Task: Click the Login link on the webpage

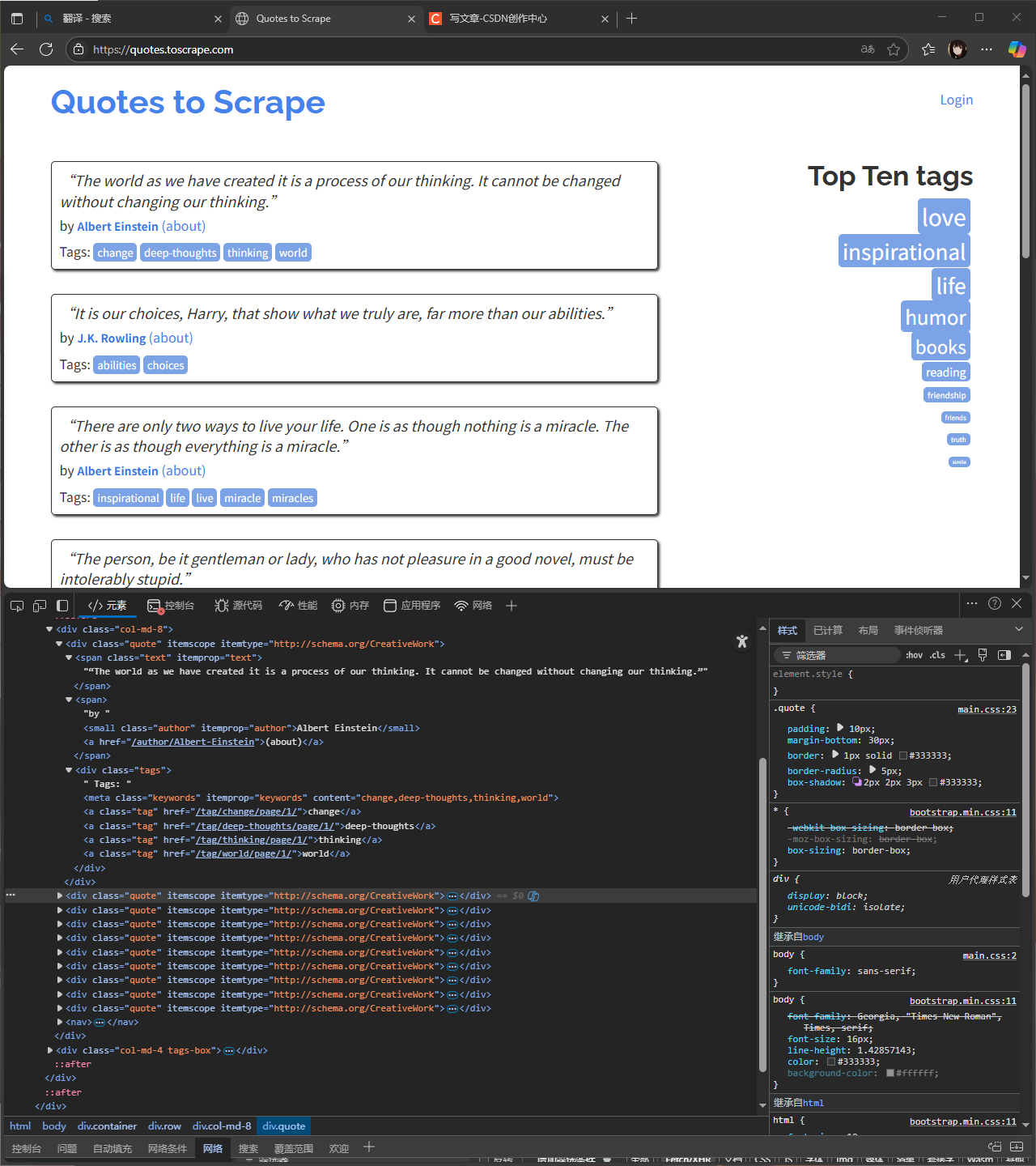Action: coord(956,100)
